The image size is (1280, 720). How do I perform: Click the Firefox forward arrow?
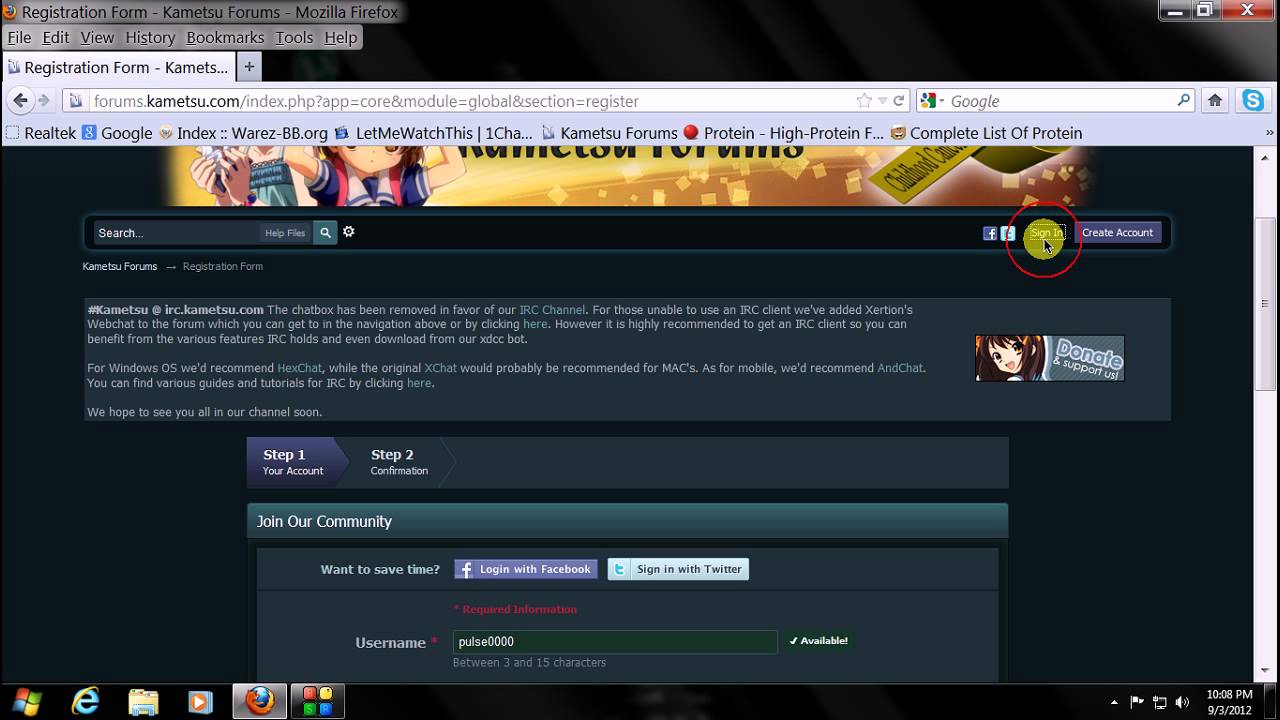44,100
